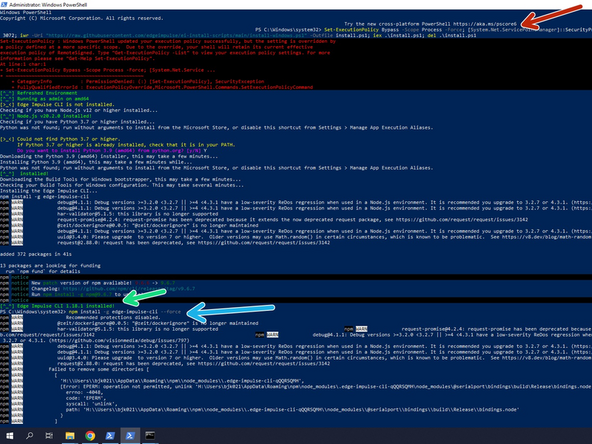The image size is (592, 444).
Task: Select 'Checking if you have Node.js v12' line
Action: tap(79, 110)
